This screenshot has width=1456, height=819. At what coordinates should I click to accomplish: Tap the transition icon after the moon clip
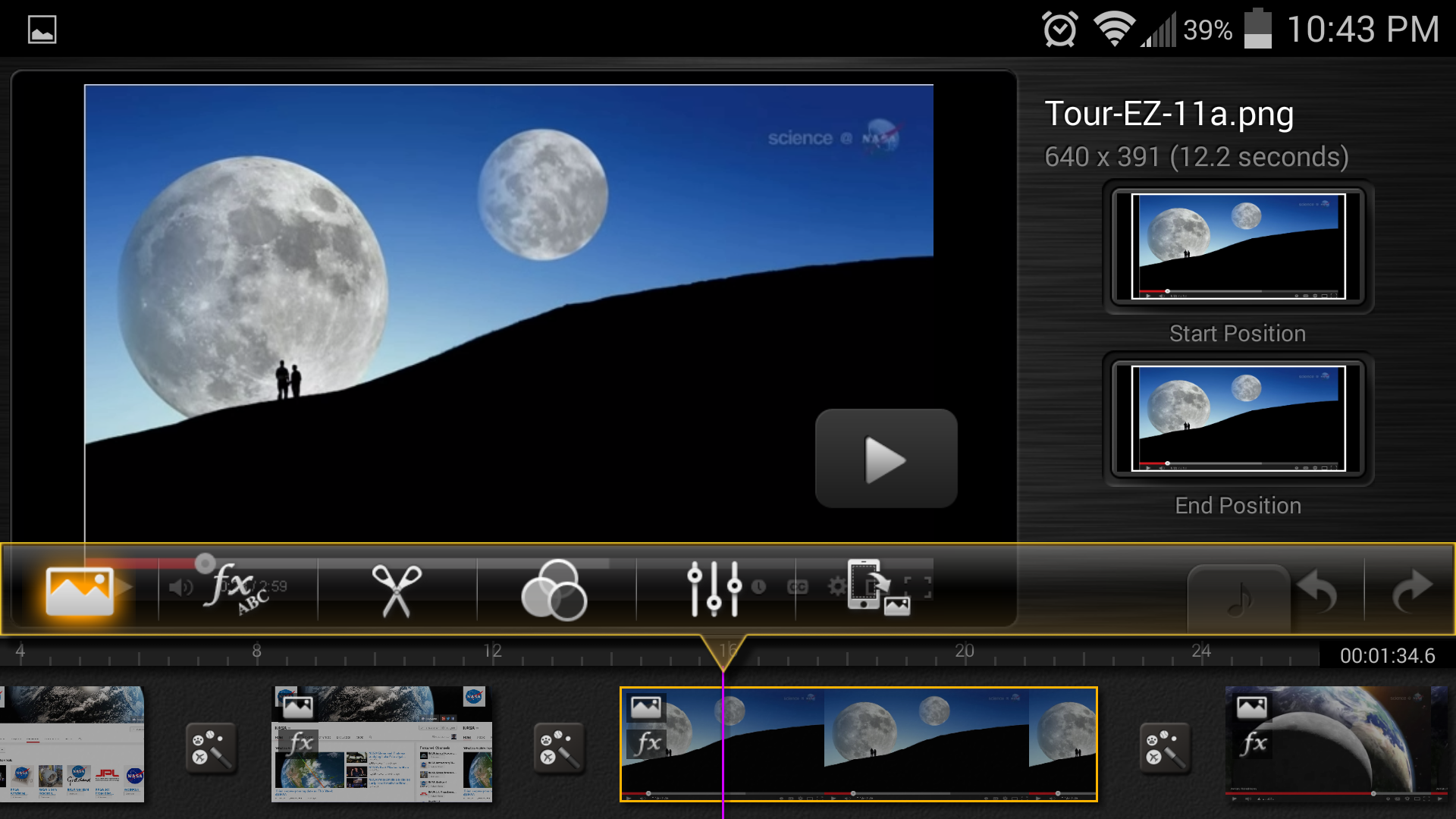[1164, 748]
